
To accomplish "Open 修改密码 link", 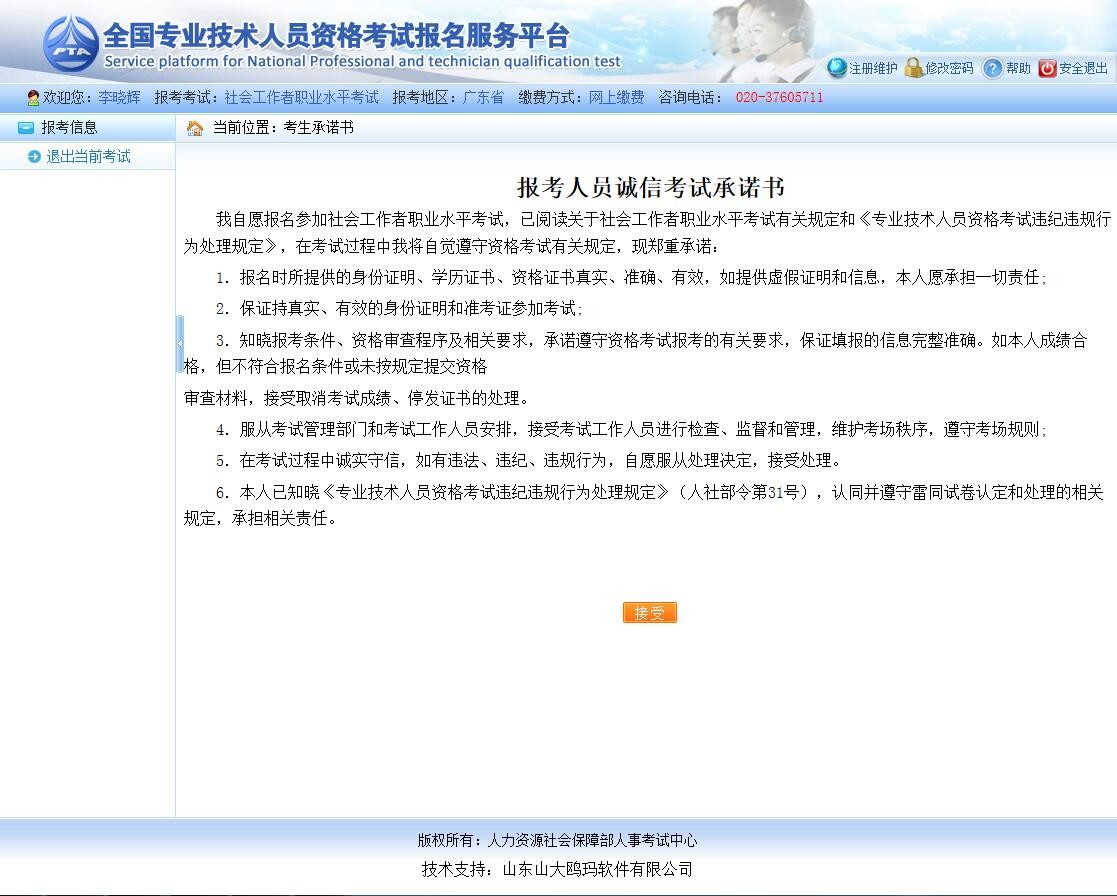I will pos(949,68).
